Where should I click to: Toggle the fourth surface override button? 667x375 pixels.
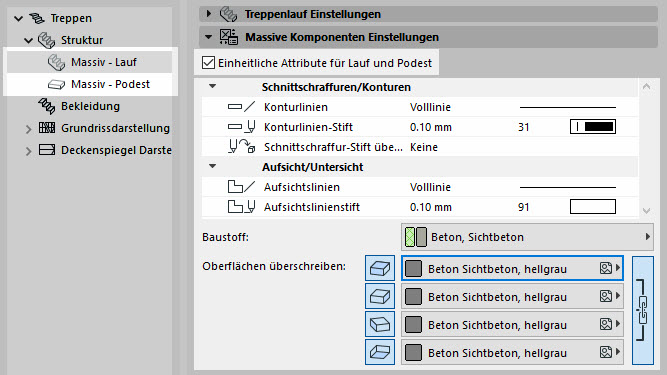tap(380, 352)
